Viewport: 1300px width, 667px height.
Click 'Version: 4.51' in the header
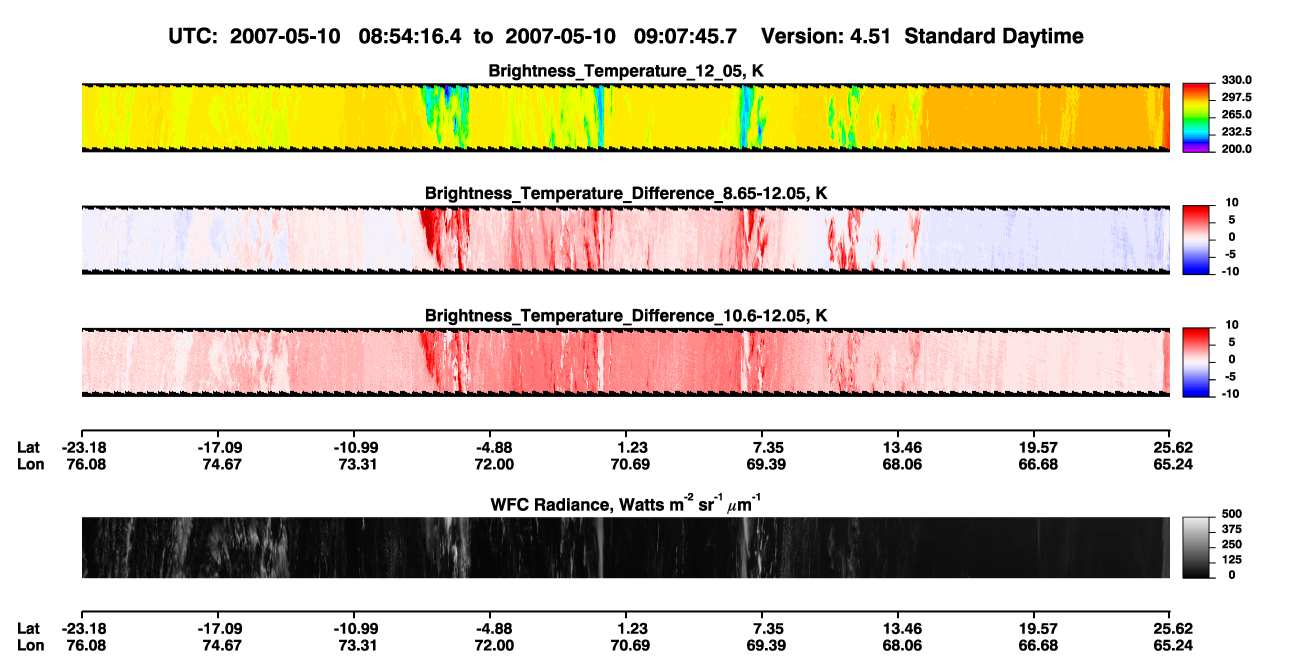(x=824, y=37)
